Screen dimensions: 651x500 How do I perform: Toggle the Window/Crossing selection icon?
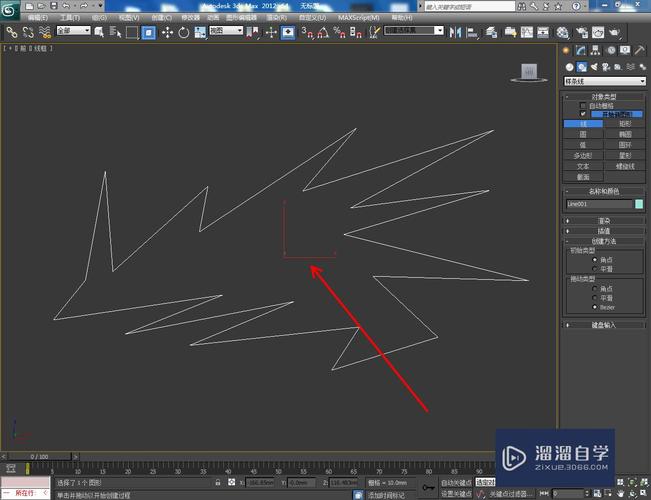(x=149, y=32)
